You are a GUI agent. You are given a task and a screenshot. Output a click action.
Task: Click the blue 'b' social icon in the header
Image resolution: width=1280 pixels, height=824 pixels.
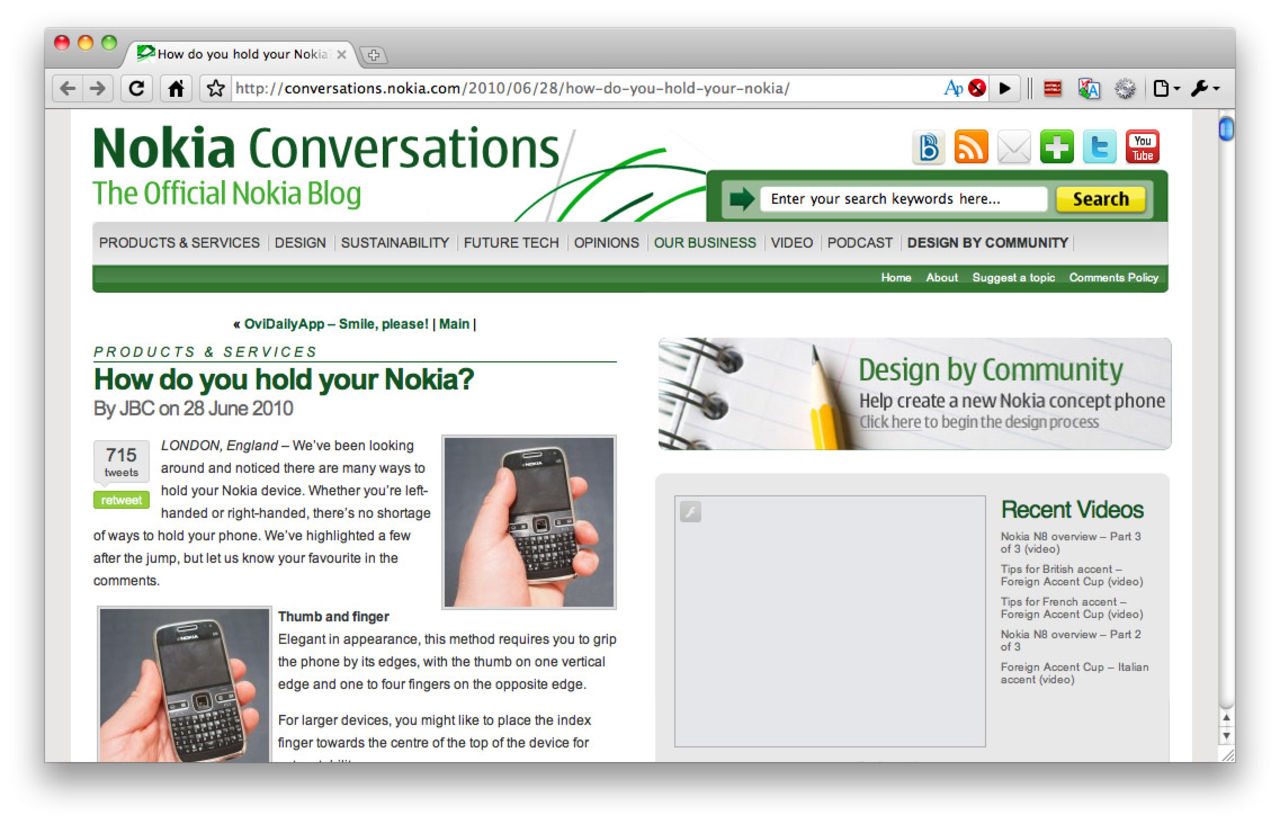(x=929, y=147)
